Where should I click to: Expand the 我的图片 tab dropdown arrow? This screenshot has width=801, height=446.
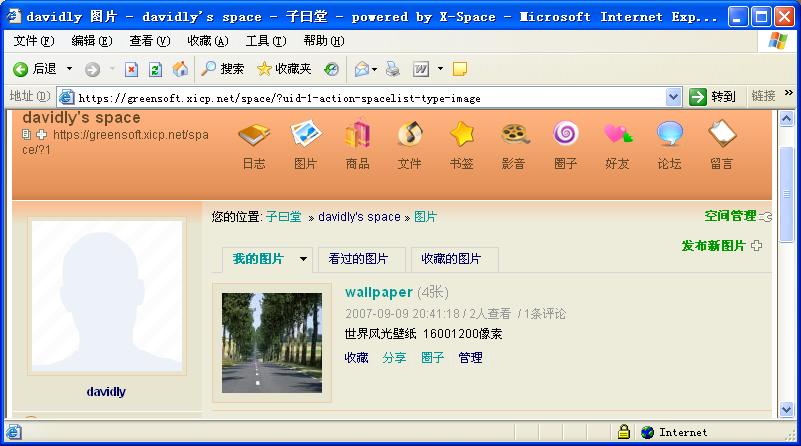click(x=303, y=259)
